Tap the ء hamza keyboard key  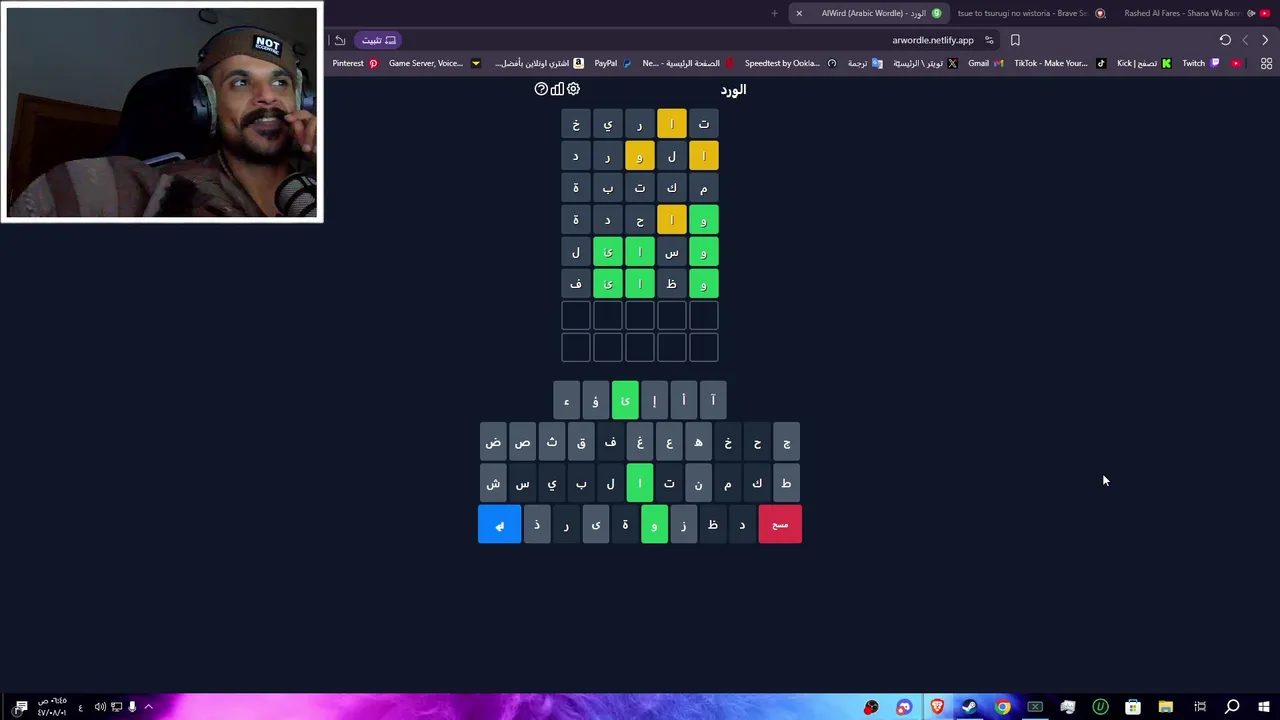click(x=566, y=400)
